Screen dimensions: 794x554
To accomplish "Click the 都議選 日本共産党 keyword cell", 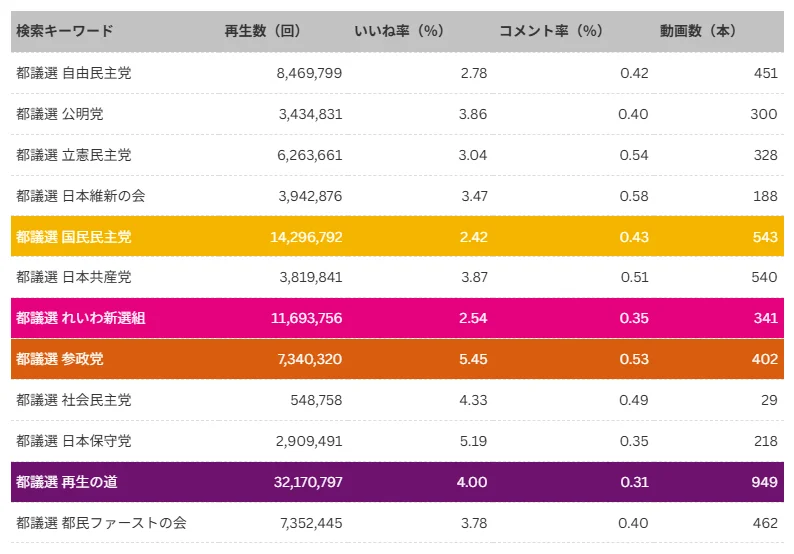I will point(74,278).
